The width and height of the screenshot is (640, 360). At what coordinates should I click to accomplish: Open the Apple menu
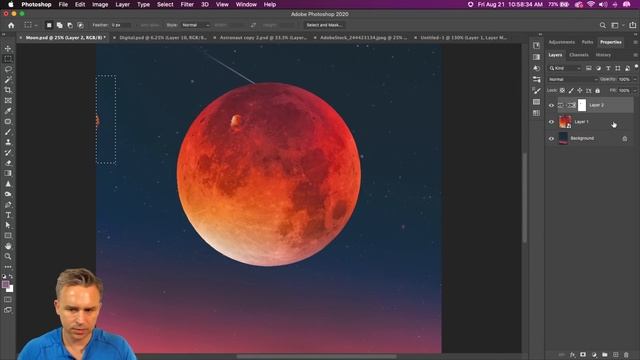tap(11, 4)
